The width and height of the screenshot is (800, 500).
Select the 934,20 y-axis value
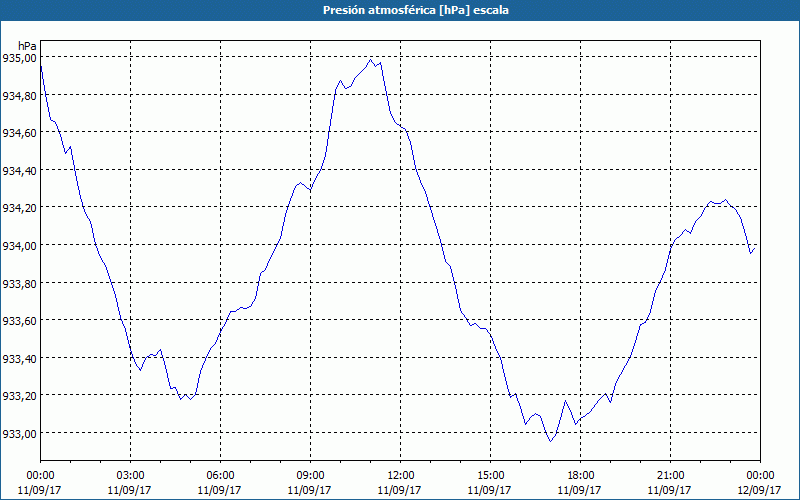tap(19, 208)
